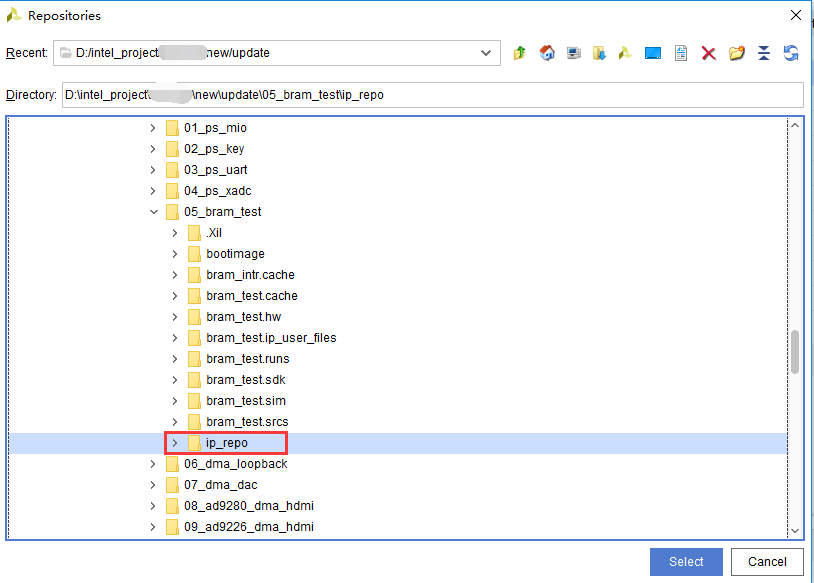Delete selected item with red X icon

coord(709,53)
